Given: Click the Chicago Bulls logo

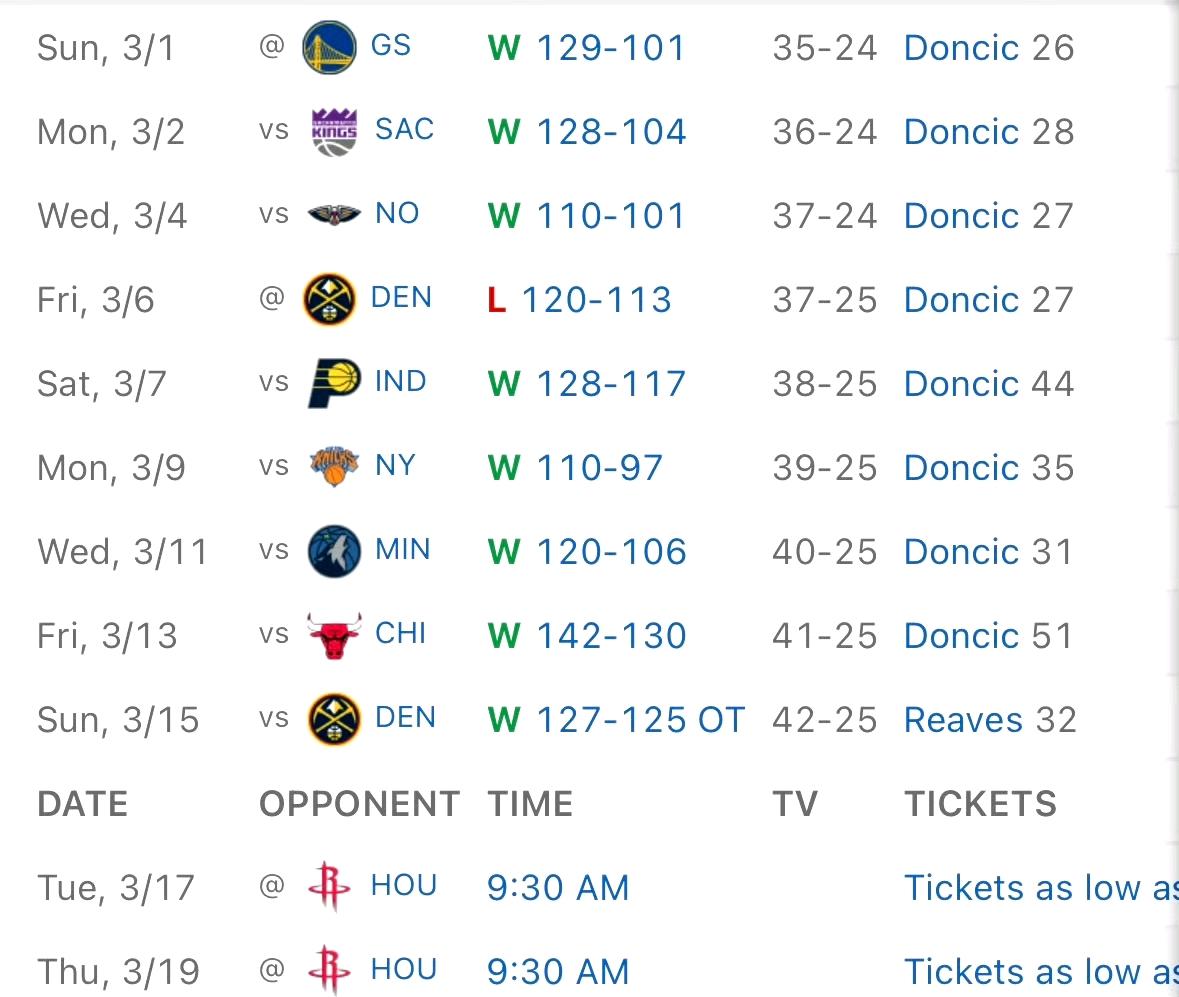Looking at the screenshot, I should 334,635.
